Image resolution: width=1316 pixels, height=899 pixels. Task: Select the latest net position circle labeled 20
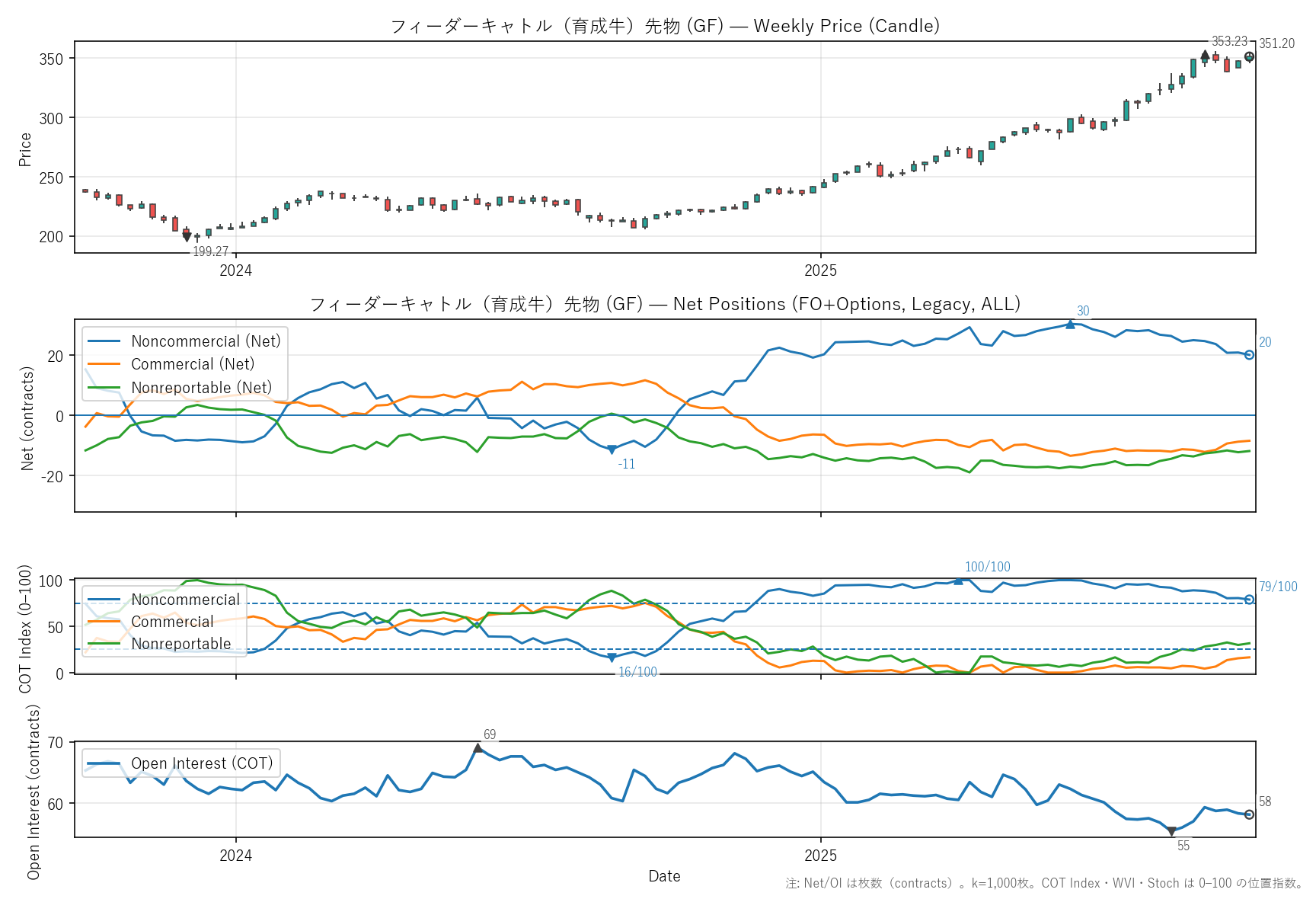pyautogui.click(x=1249, y=355)
